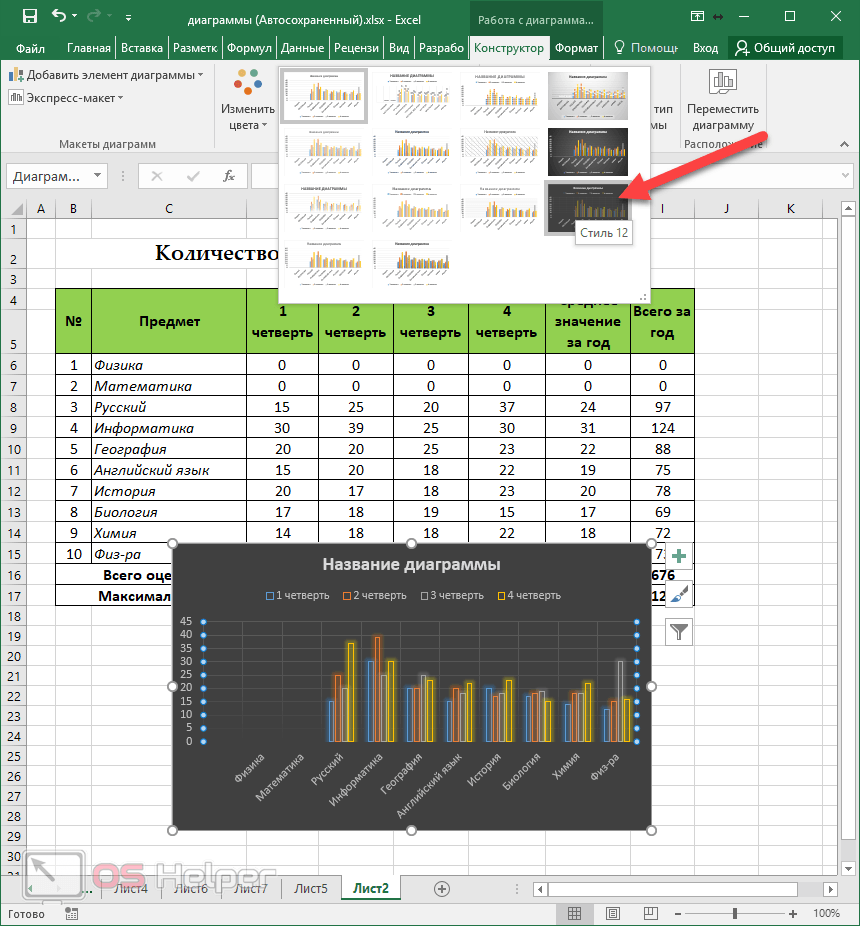Image resolution: width=860 pixels, height=926 pixels.
Task: Switch to Page Layout view in status bar
Action: 611,913
